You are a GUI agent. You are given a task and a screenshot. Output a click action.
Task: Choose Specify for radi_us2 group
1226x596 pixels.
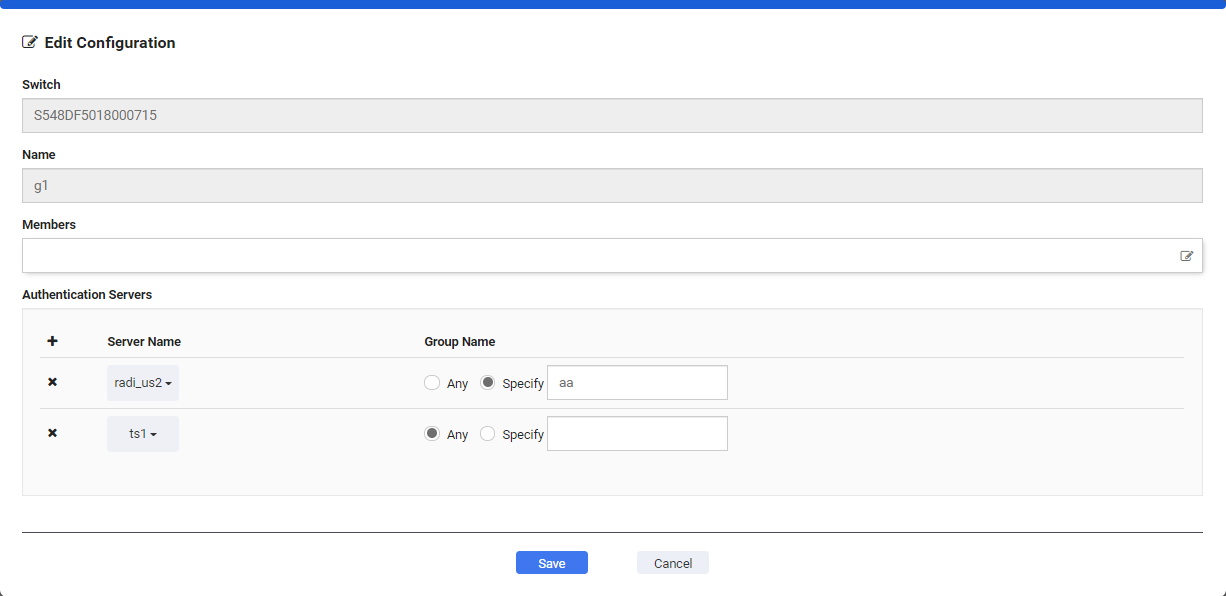(488, 383)
